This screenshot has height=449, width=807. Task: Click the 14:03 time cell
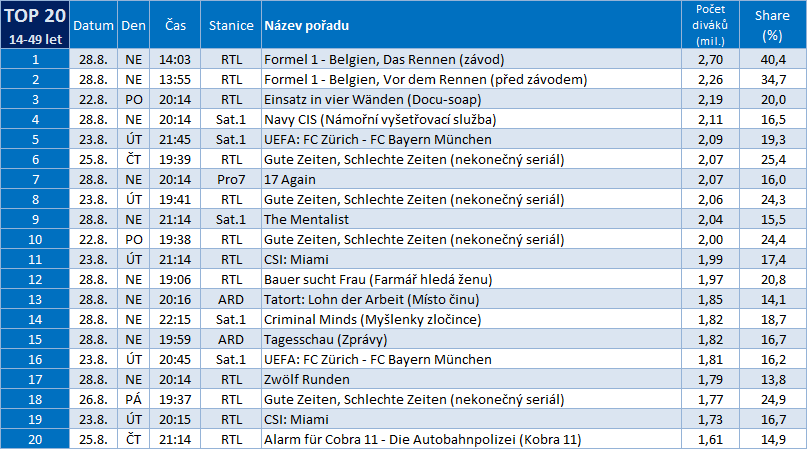point(174,59)
